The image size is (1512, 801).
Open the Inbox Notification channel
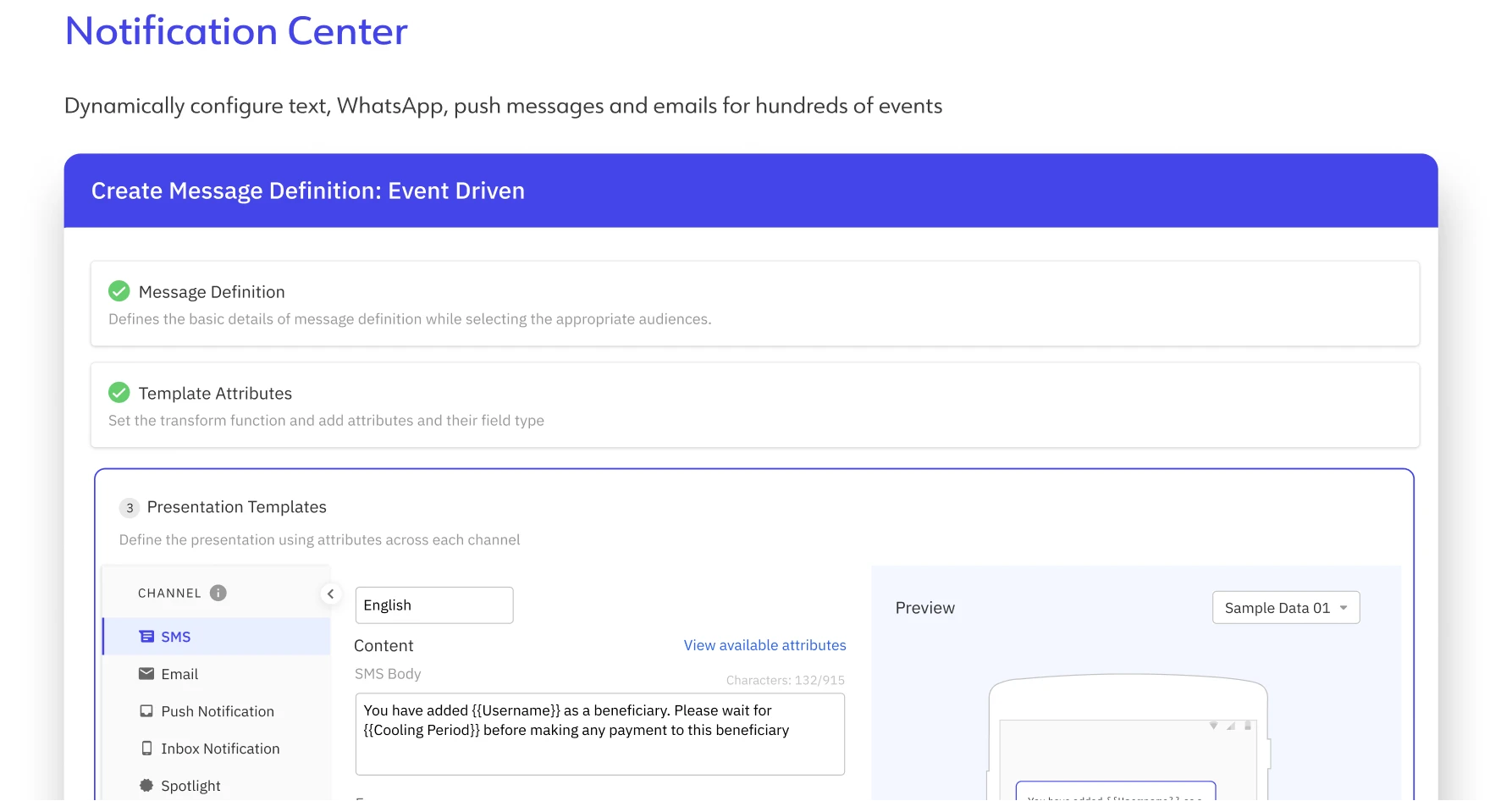click(220, 749)
